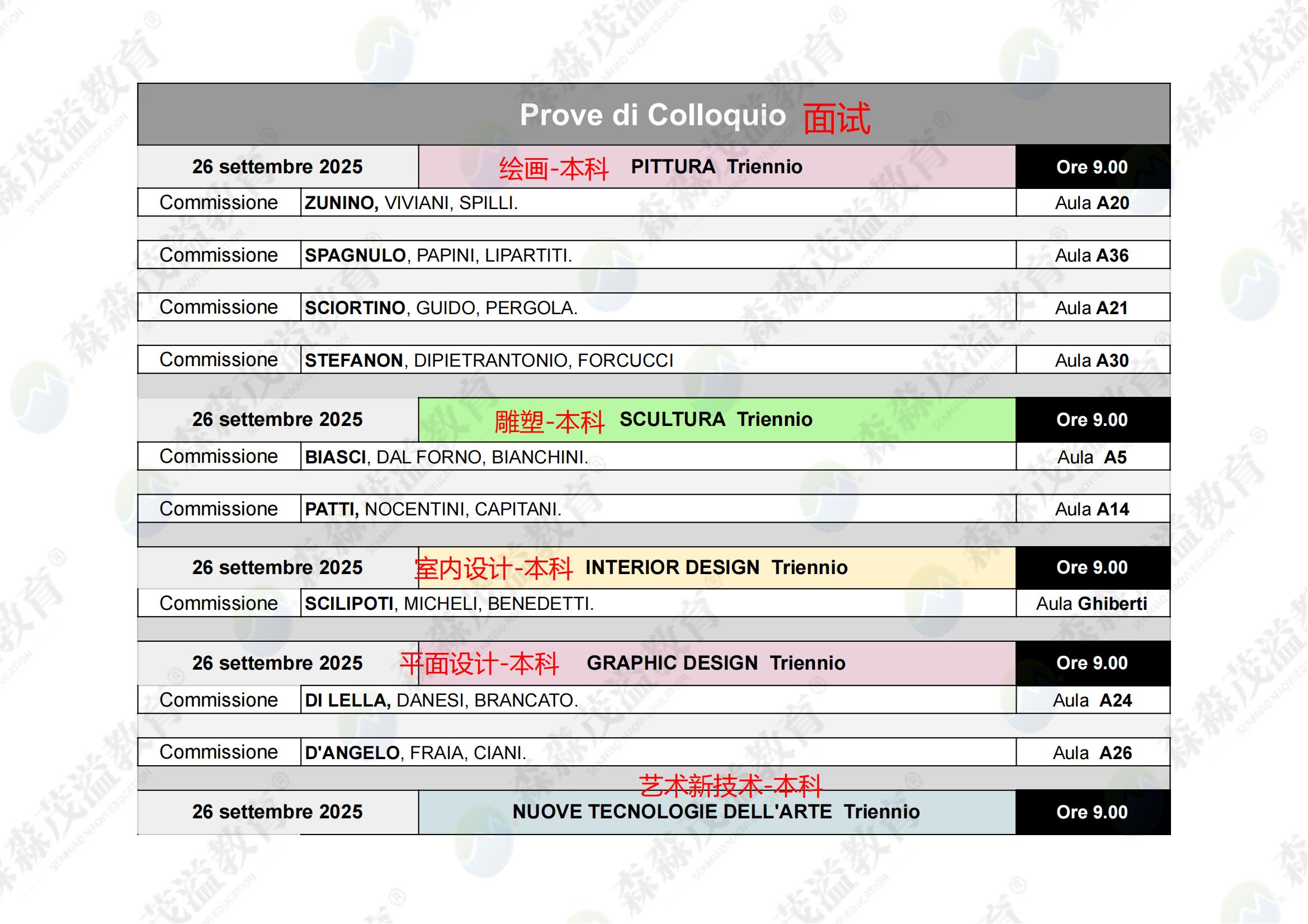Click 'Ore 9.00' in INTERIOR DESIGN row

1093,567
